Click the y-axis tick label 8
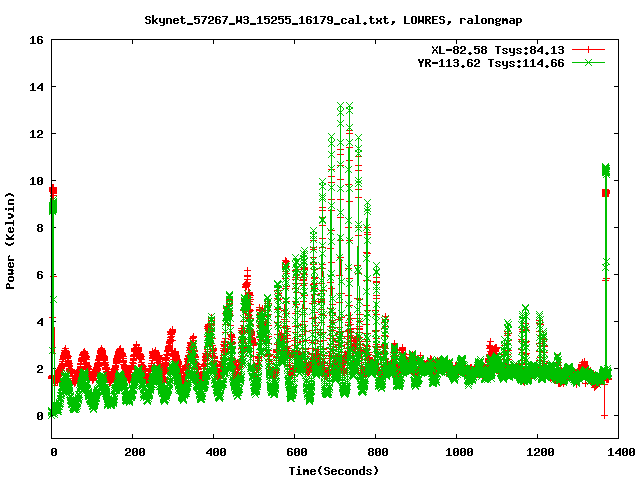This screenshot has width=640, height=480. click(40, 228)
